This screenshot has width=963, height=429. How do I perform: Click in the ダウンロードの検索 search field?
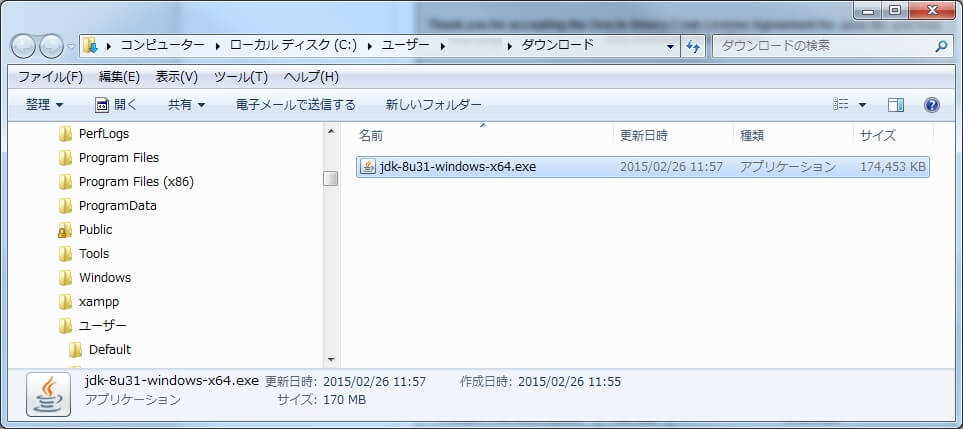(x=820, y=46)
